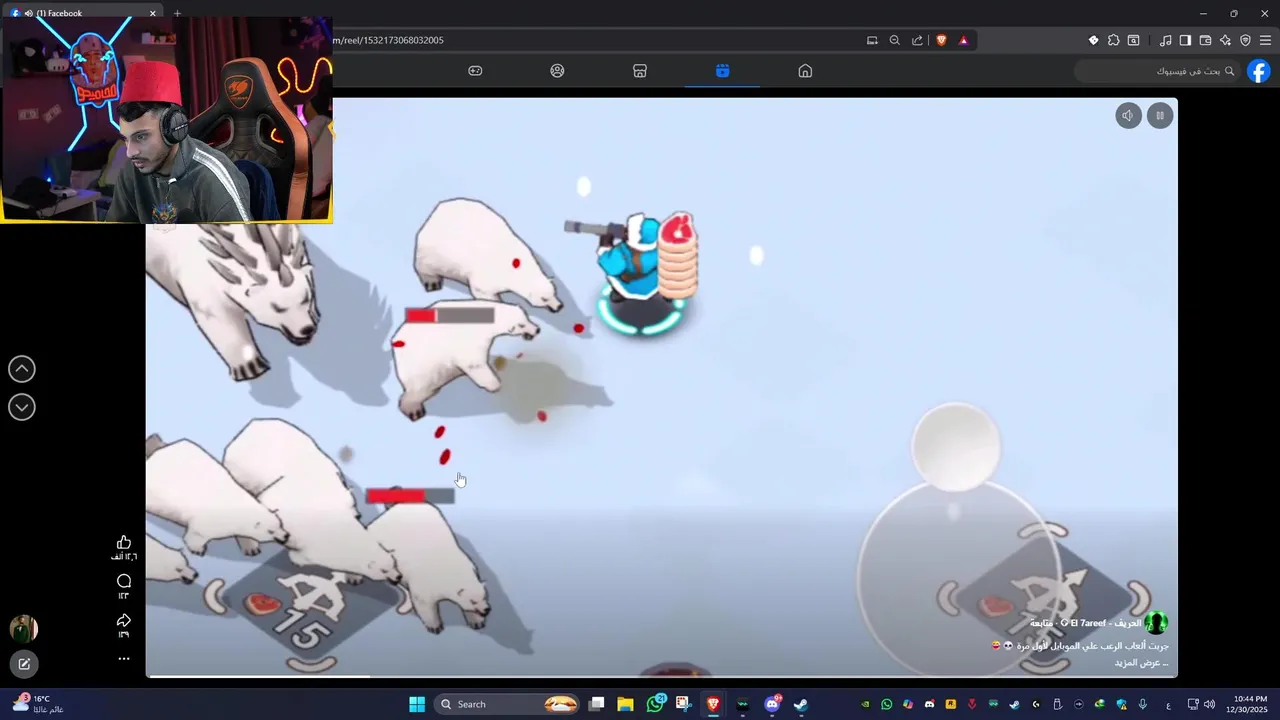Open WhatsApp from the taskbar
Screen dimensions: 1280x720
[x=655, y=704]
